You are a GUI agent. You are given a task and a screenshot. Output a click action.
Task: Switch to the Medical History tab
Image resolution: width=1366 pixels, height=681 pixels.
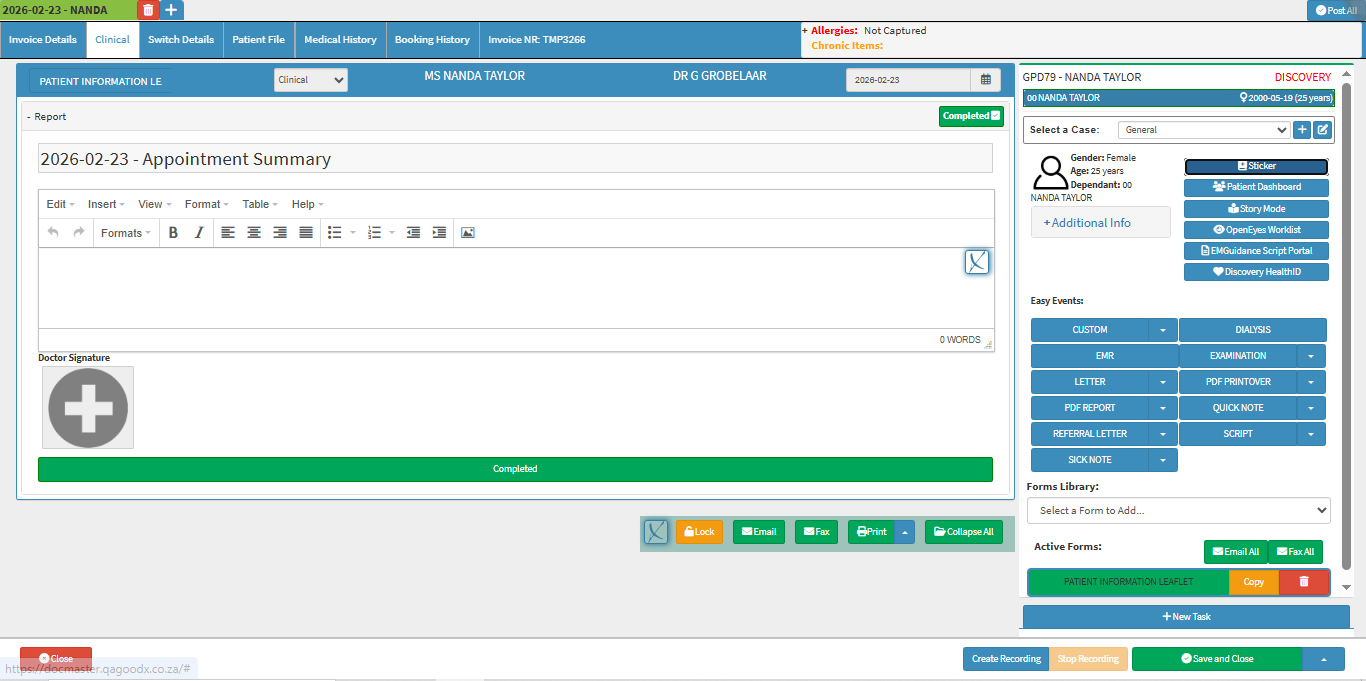[x=340, y=40]
